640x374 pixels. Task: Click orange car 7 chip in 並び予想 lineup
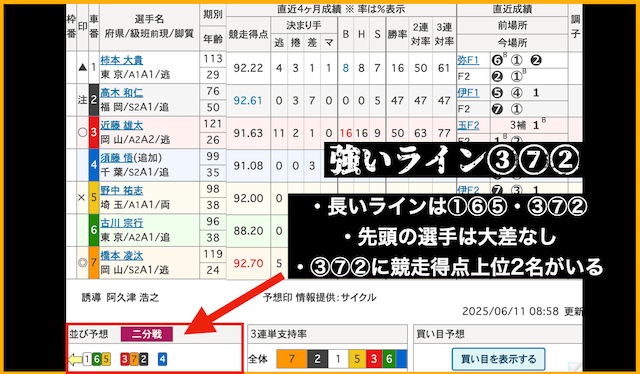[134, 359]
